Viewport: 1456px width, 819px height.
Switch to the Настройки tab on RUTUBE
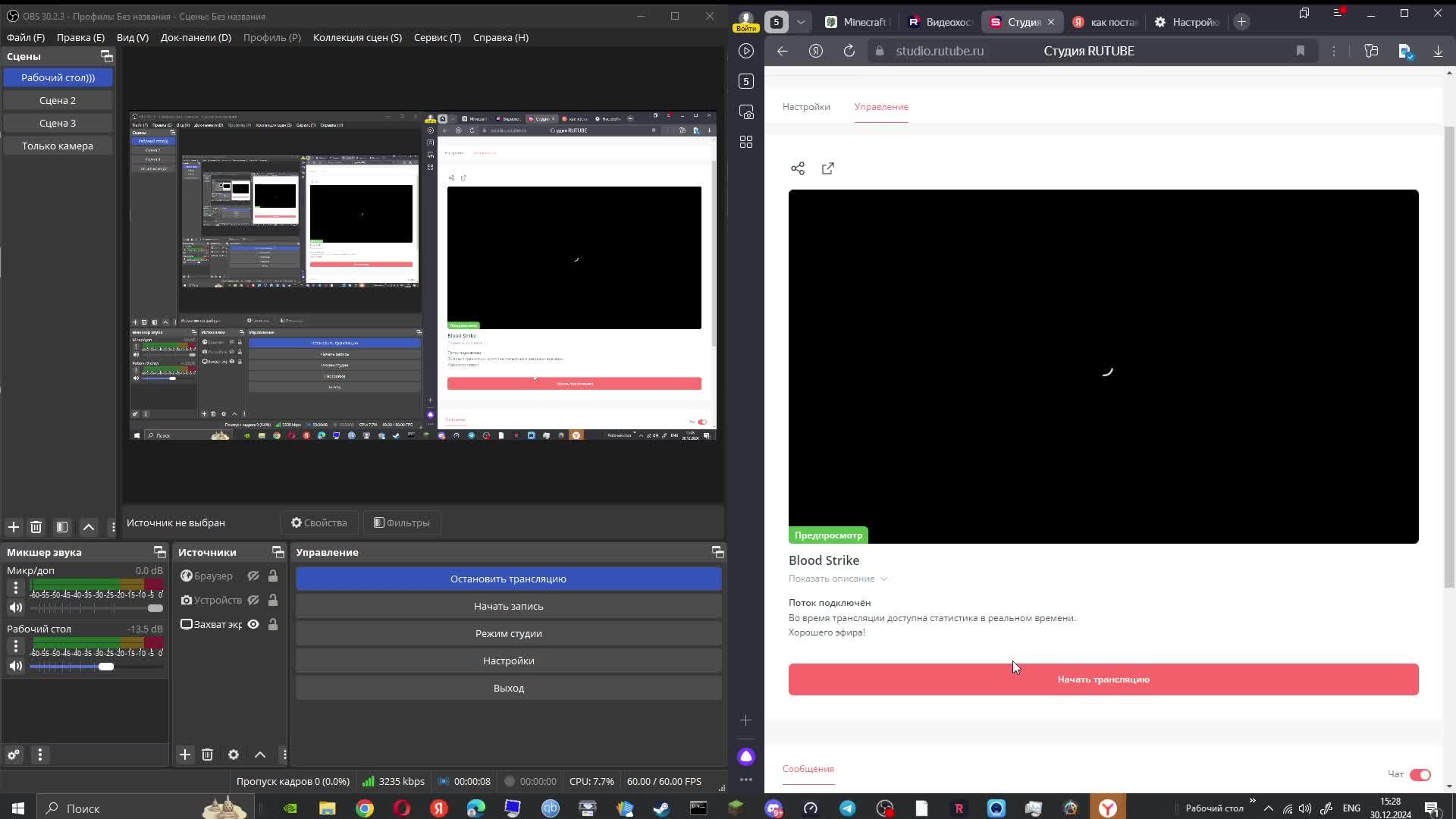click(806, 107)
